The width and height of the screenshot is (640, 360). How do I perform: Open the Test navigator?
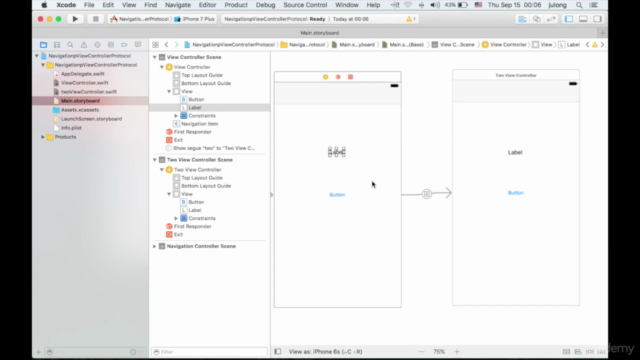pyautogui.click(x=97, y=44)
